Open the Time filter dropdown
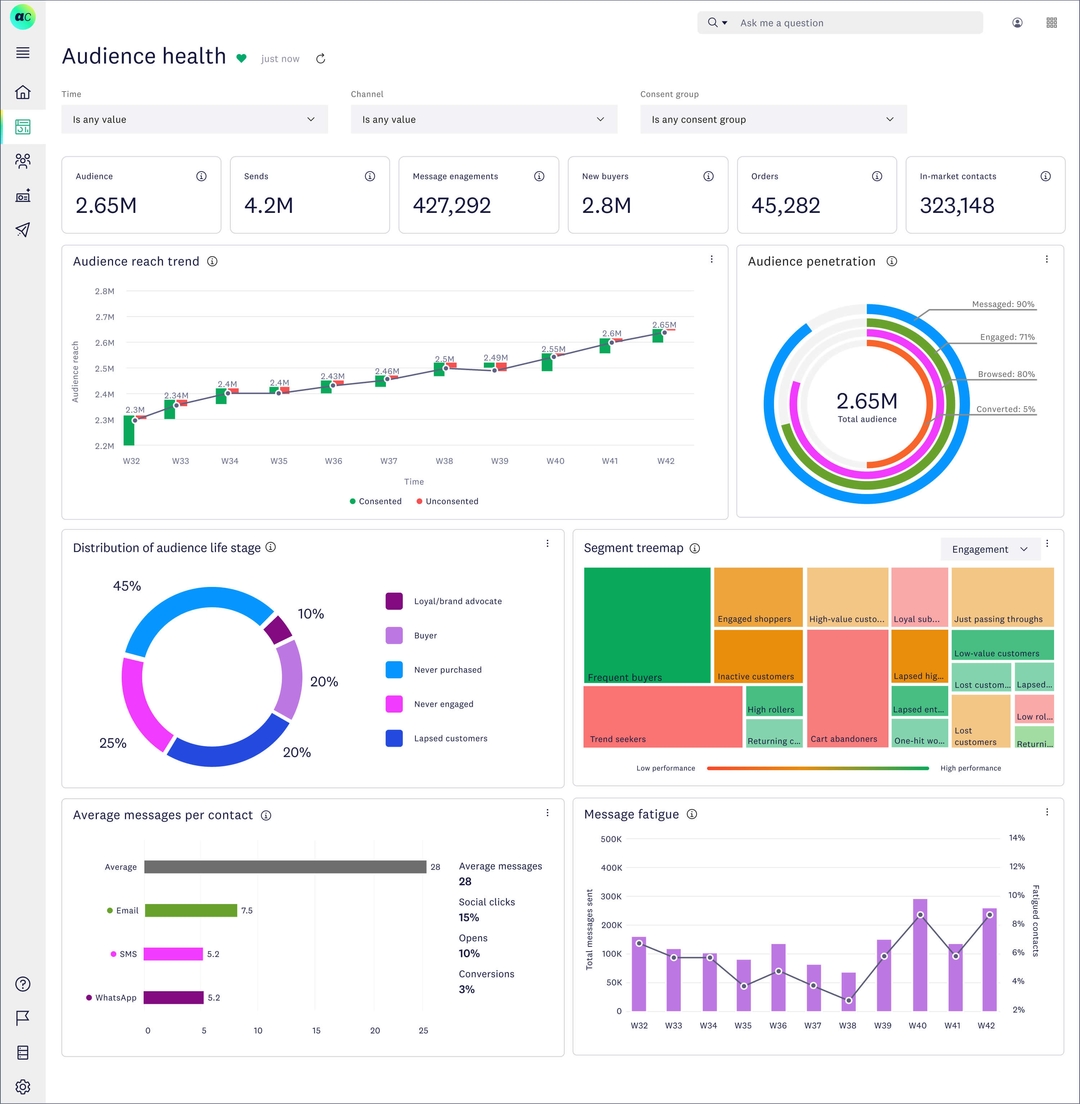The image size is (1080, 1104). (x=194, y=119)
